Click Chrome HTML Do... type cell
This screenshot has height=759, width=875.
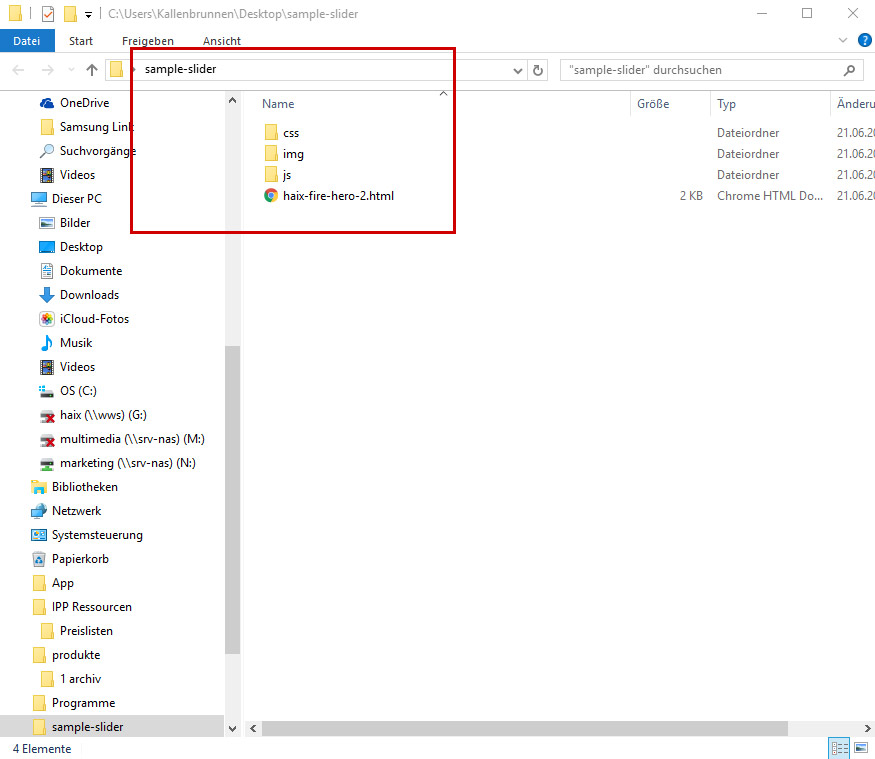coord(770,196)
